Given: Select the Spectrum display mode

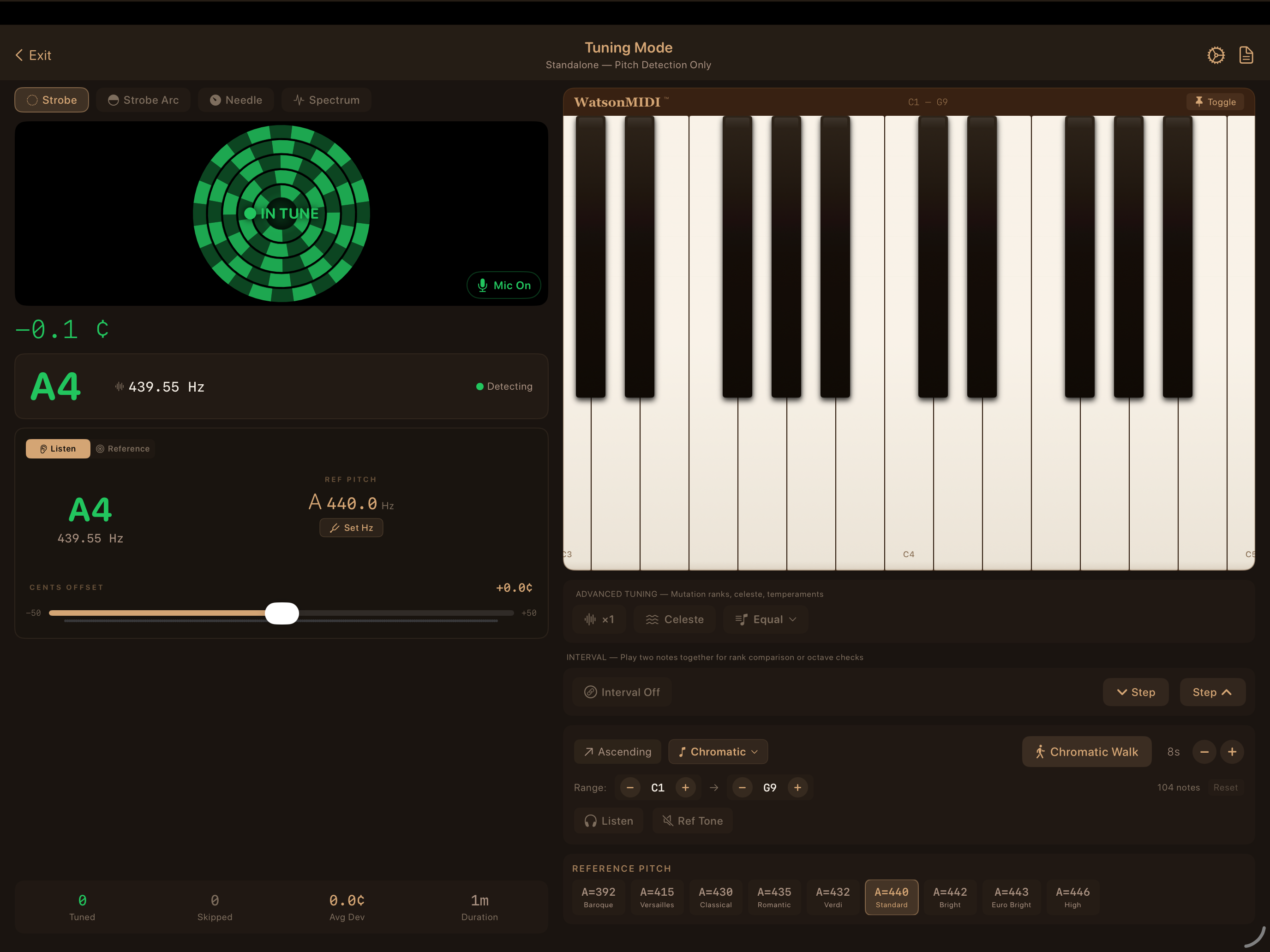Looking at the screenshot, I should (326, 99).
